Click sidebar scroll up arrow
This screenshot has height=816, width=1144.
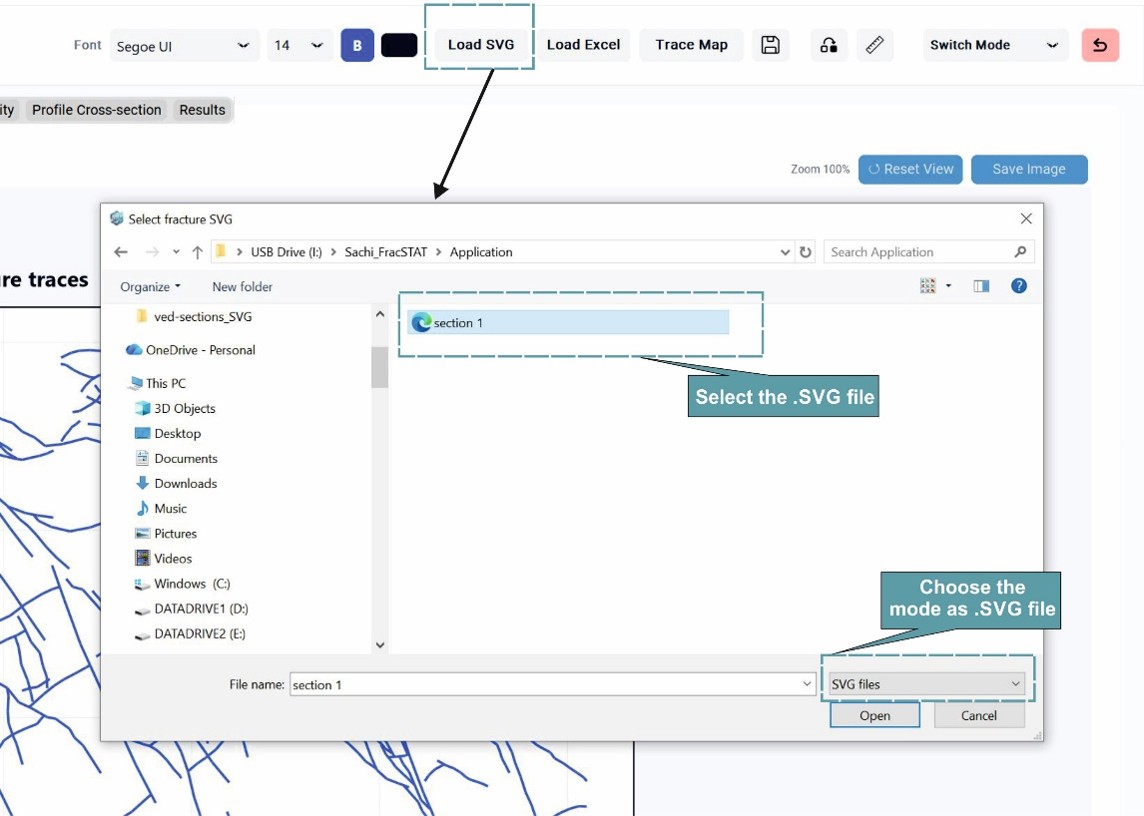(x=379, y=315)
